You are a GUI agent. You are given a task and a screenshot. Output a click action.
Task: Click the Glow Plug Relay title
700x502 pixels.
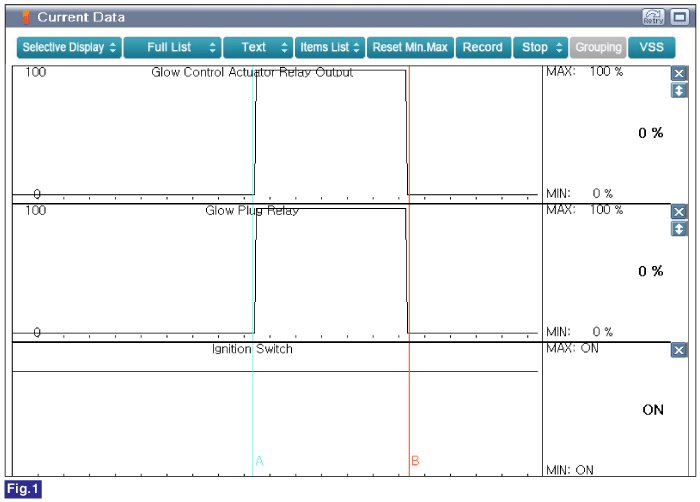point(252,210)
